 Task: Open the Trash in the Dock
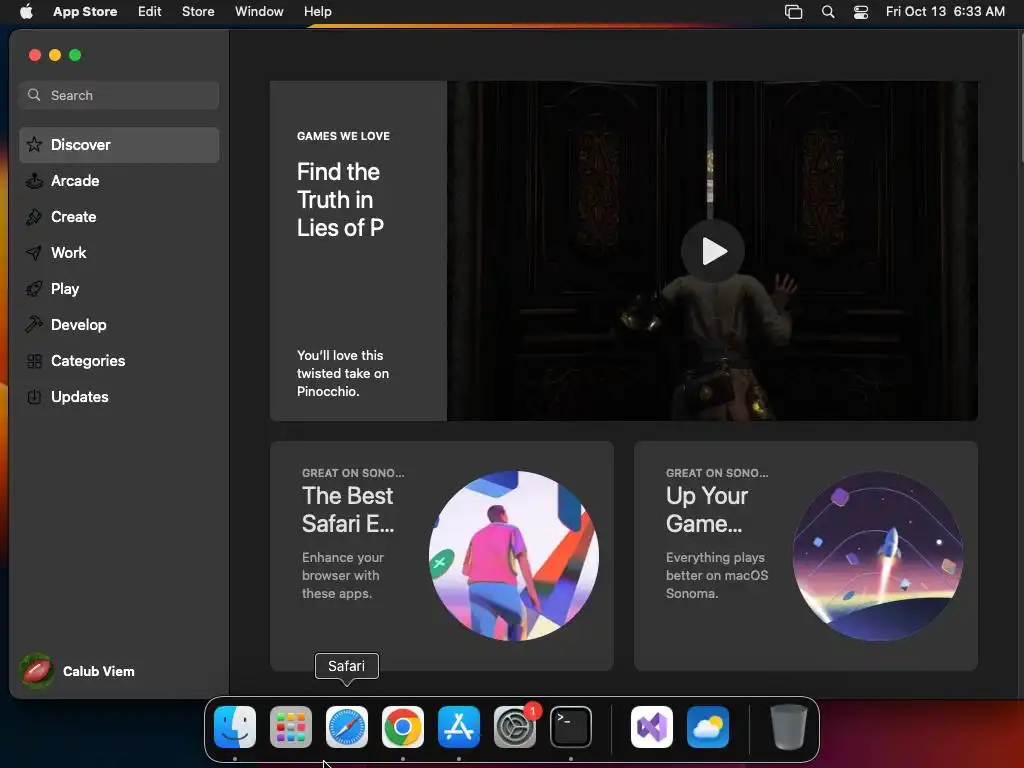point(789,726)
